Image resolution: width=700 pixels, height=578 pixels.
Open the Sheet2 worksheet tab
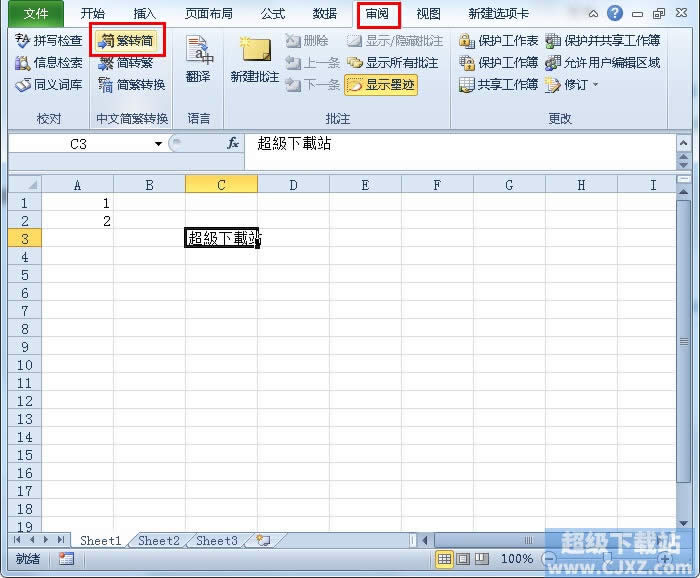coord(159,541)
